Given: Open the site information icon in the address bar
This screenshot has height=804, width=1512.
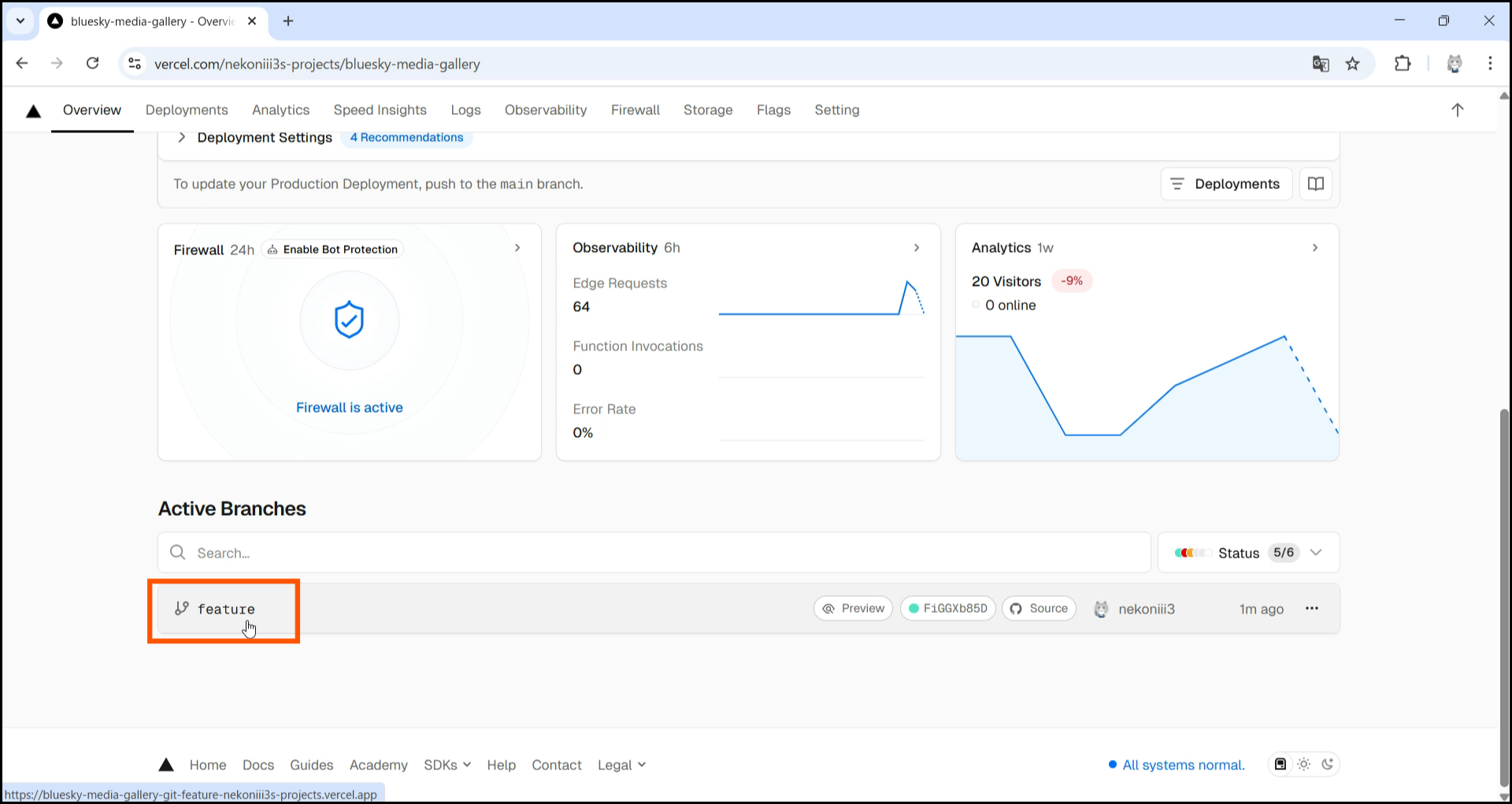Looking at the screenshot, I should tap(135, 64).
